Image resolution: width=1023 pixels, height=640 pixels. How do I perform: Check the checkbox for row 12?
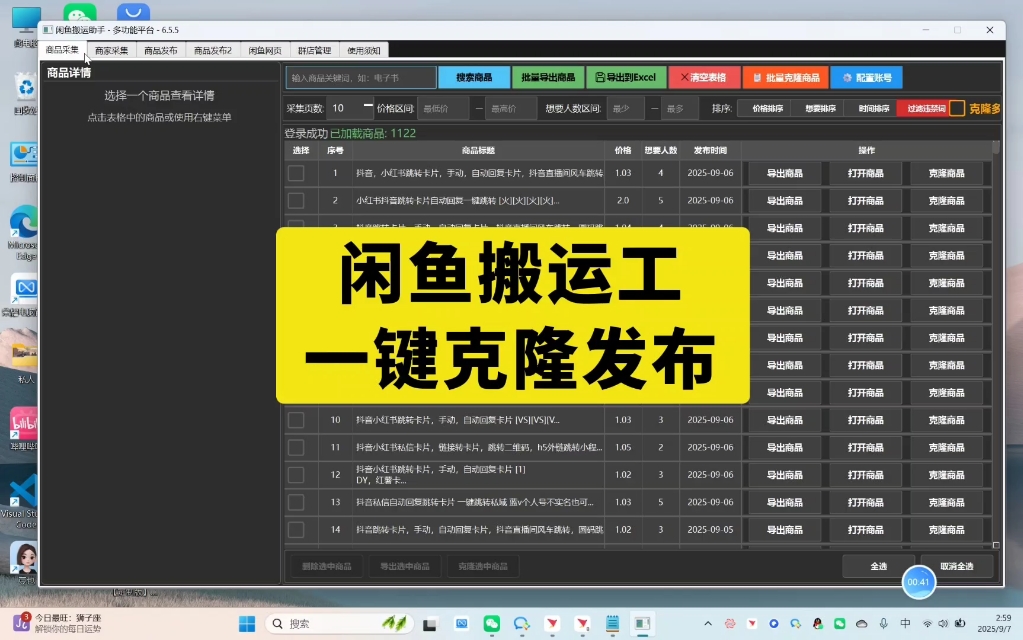(296, 475)
